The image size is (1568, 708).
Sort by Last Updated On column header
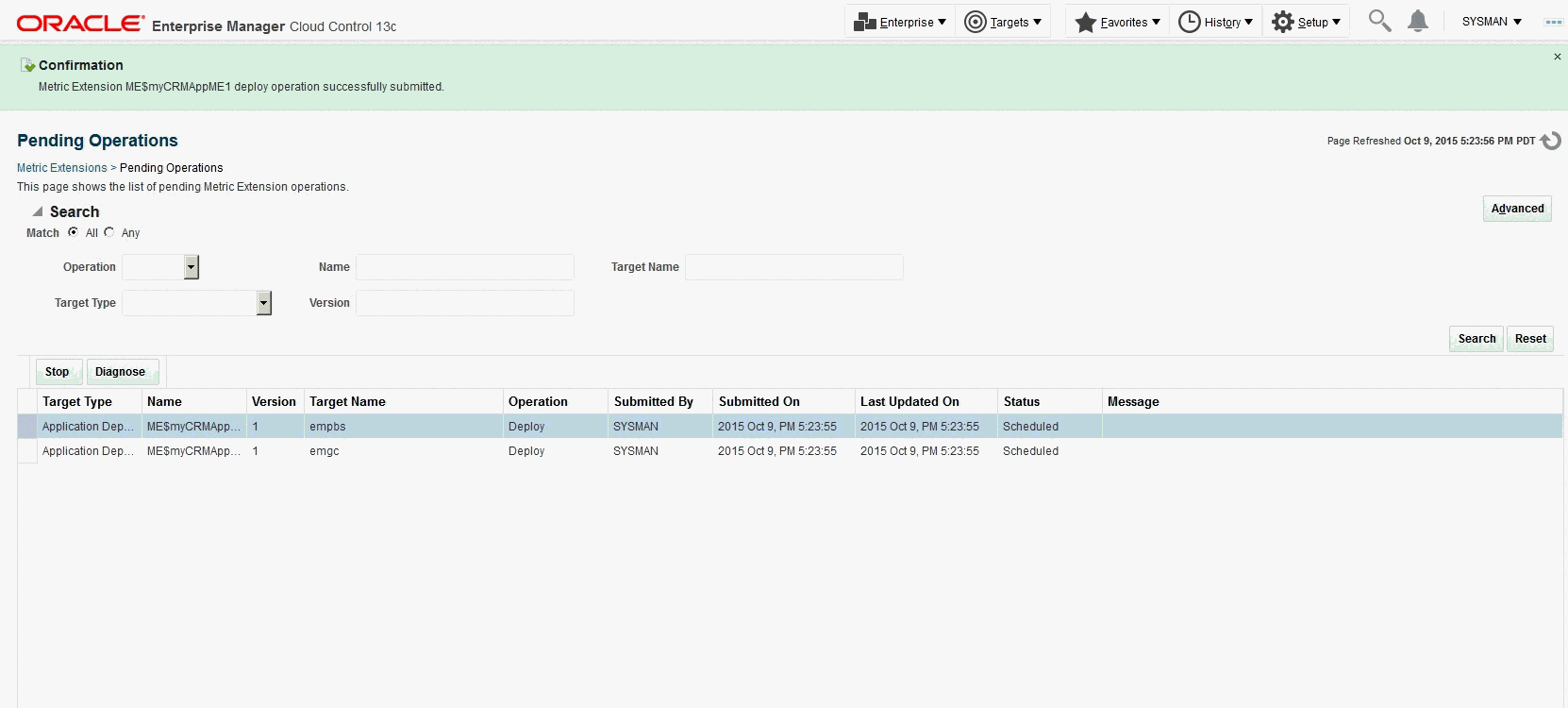click(x=926, y=401)
